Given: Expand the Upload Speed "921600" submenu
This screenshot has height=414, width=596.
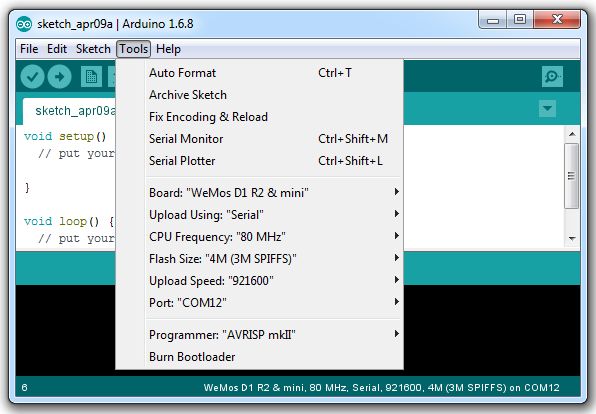Looking at the screenshot, I should [259, 281].
